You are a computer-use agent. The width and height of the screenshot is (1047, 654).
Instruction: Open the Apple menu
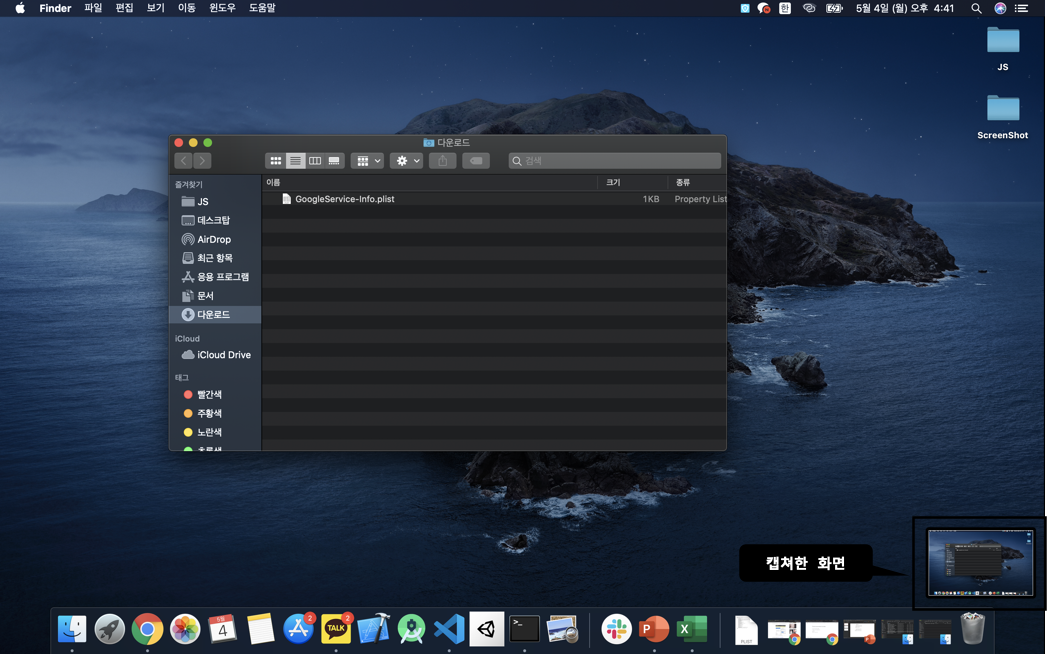click(x=20, y=8)
